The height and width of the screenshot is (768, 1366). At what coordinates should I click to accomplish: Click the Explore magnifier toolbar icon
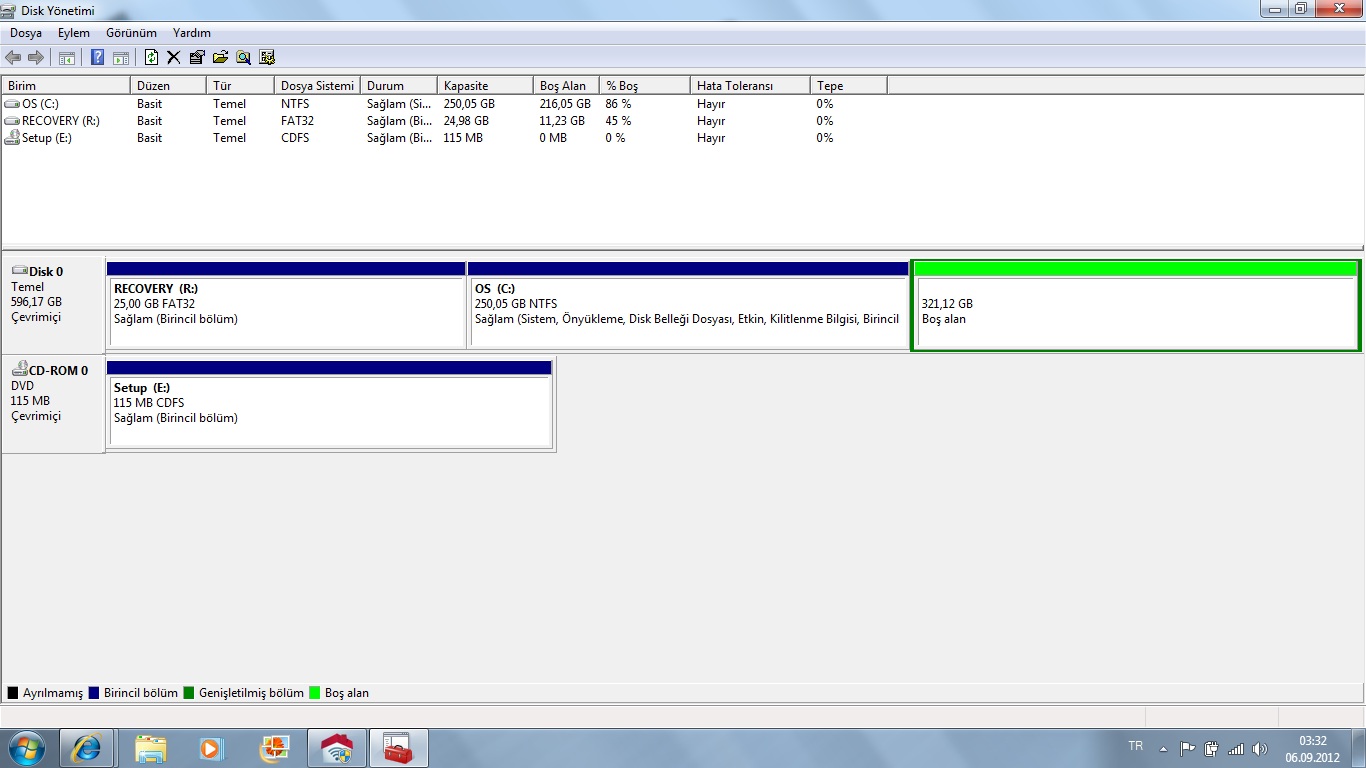coord(243,58)
